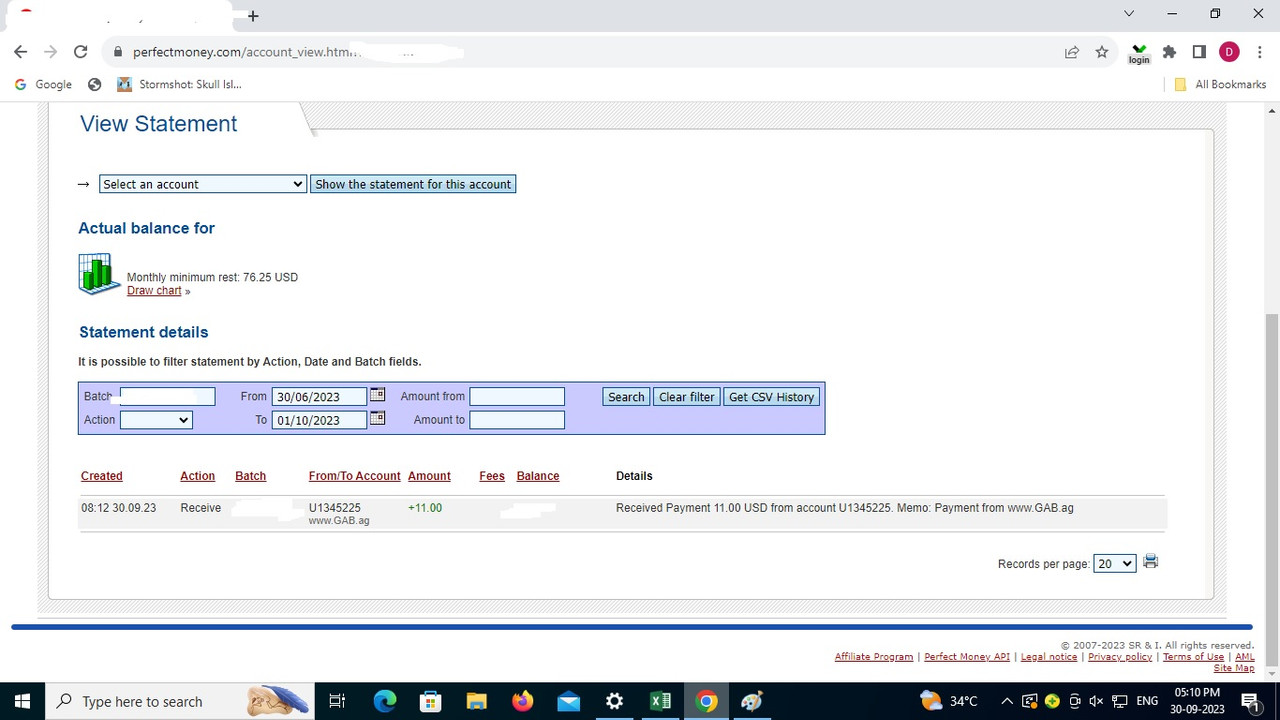
Task: Sort statement by Amount column
Action: [429, 476]
